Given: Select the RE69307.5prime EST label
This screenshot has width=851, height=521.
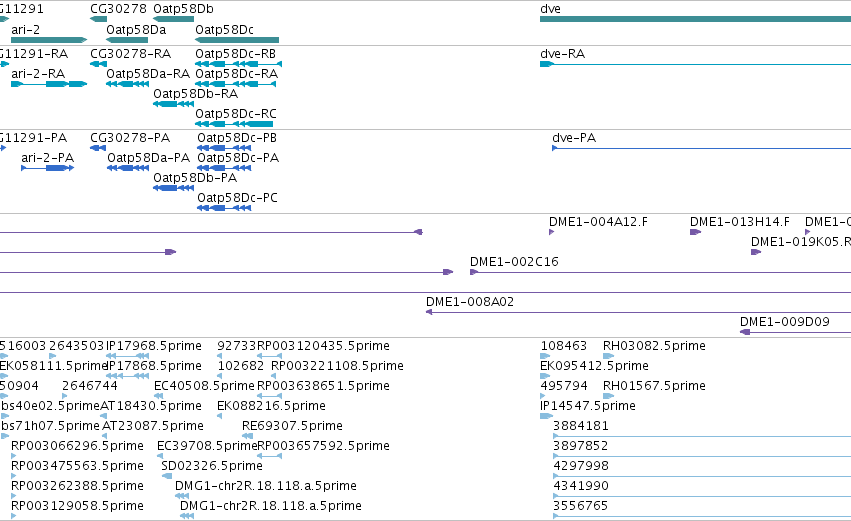Looking at the screenshot, I should tap(292, 426).
